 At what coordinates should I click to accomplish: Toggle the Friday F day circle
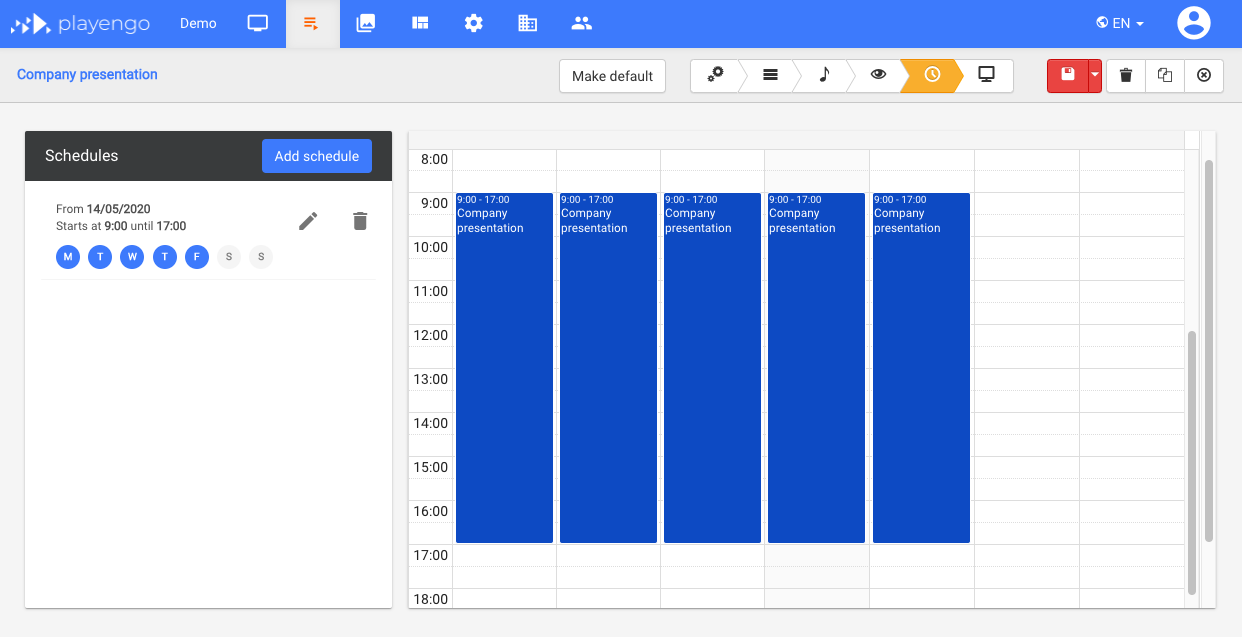coord(197,257)
